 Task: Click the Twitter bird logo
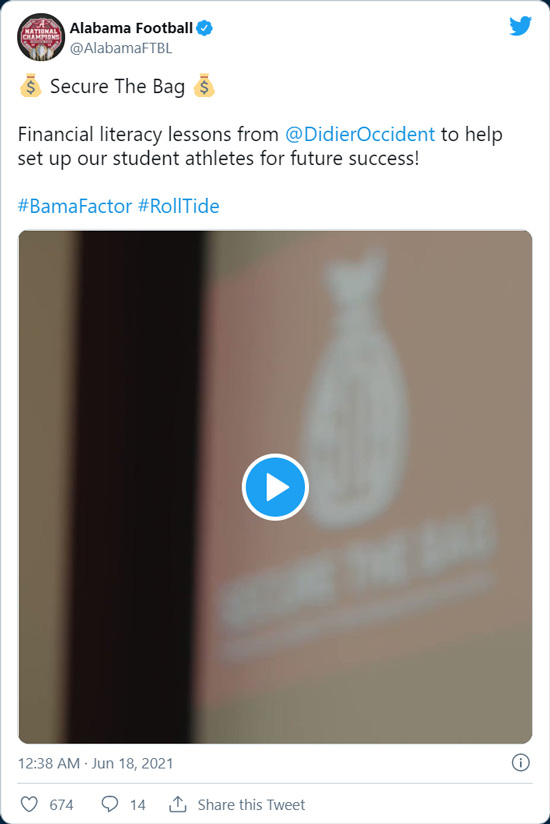coord(520,26)
